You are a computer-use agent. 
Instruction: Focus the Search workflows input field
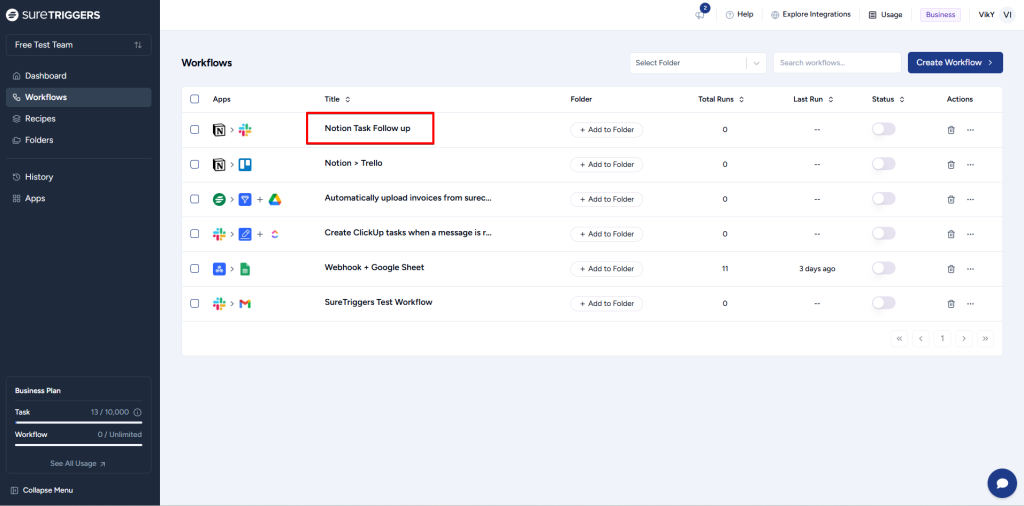coord(836,63)
